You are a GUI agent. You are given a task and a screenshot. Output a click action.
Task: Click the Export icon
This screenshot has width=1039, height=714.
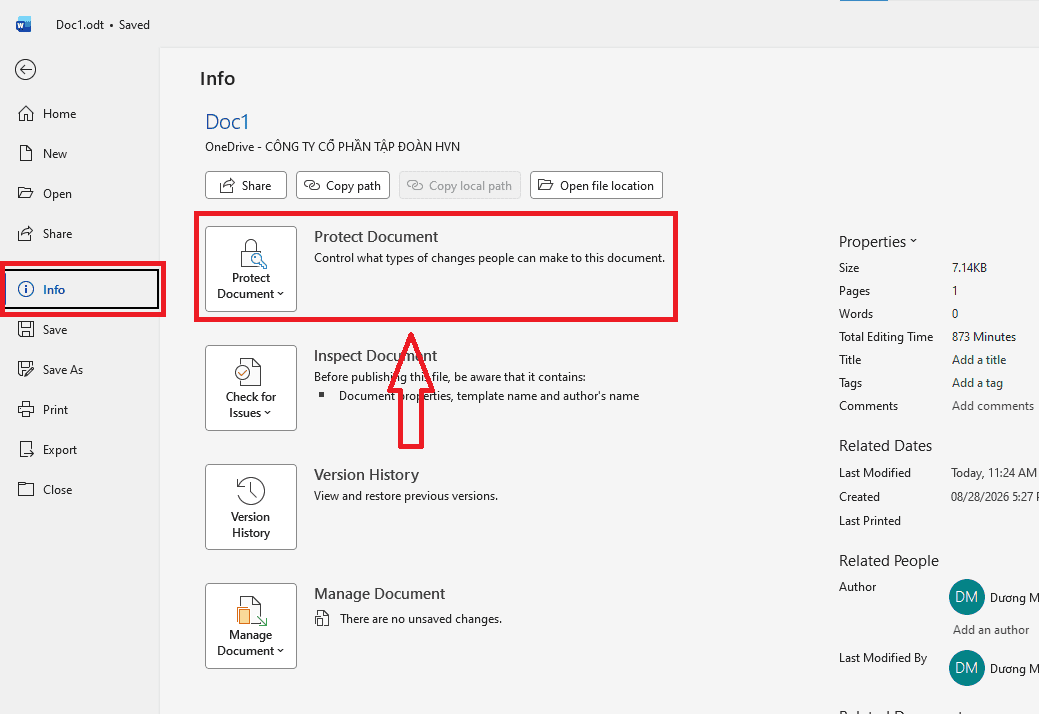(x=26, y=450)
